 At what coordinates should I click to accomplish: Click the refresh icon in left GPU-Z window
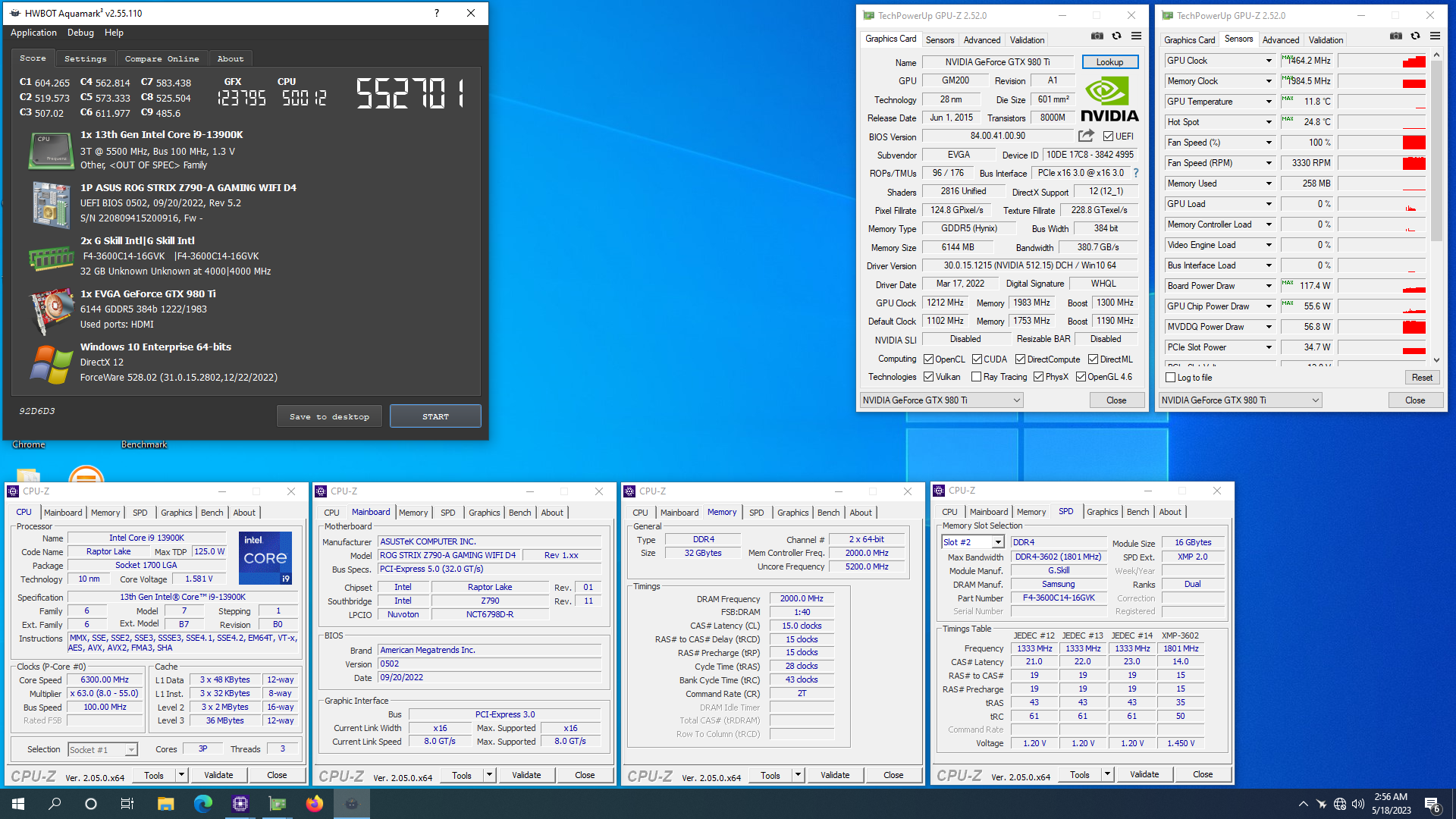1117,36
